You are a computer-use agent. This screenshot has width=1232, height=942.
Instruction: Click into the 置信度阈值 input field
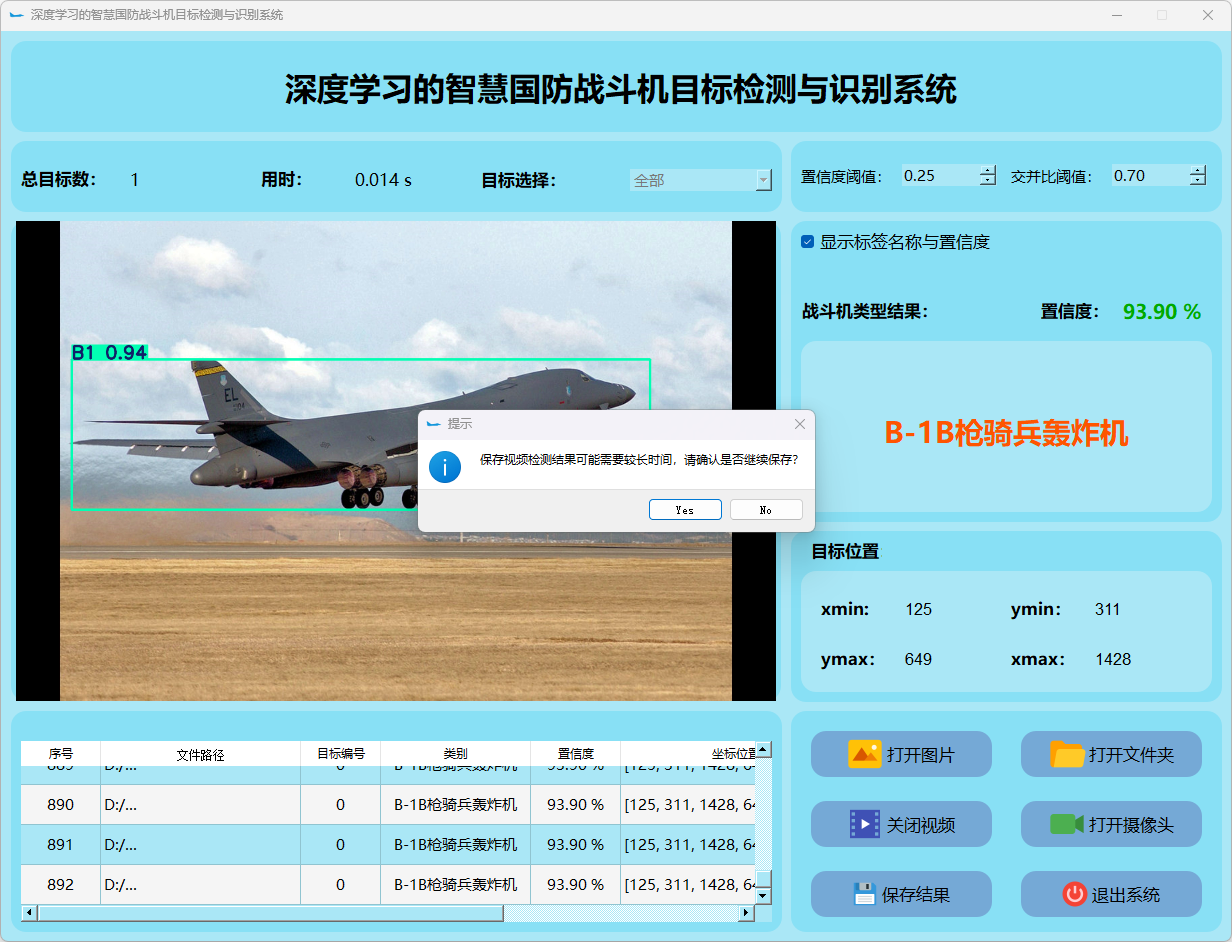click(938, 176)
